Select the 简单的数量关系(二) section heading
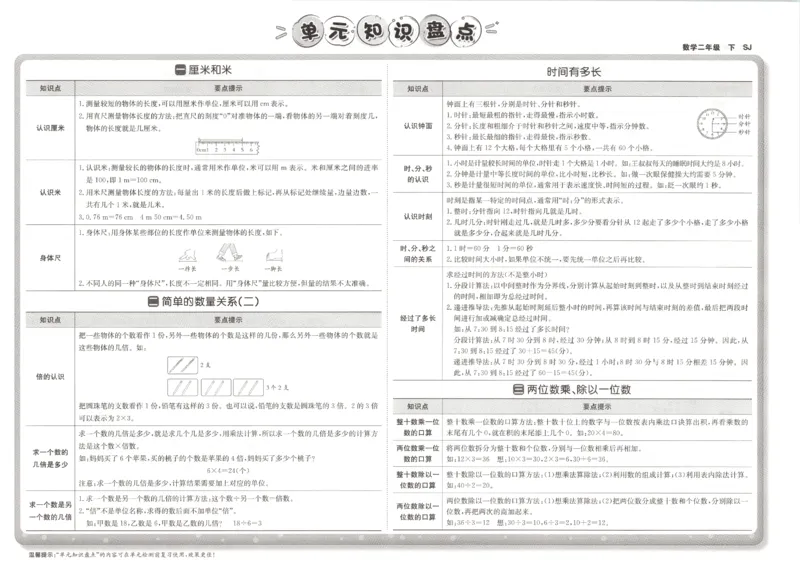Viewport: 800px width, 580px height. 210,301
